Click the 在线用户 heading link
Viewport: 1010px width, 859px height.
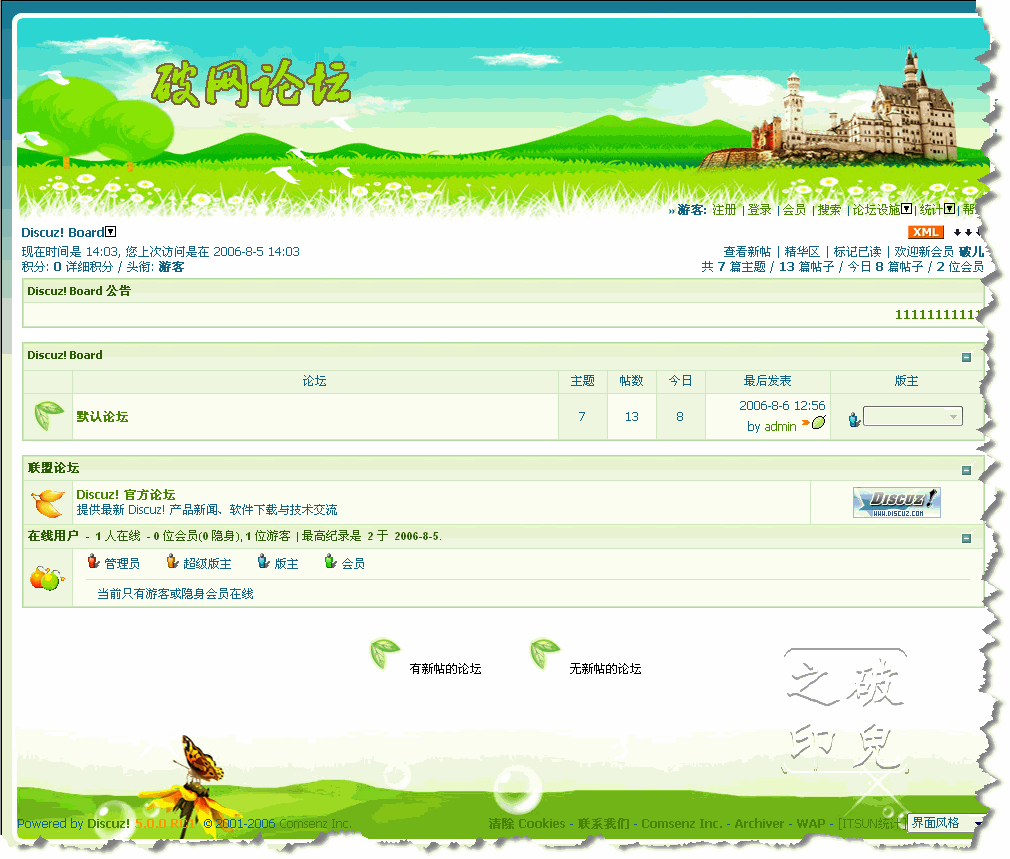[x=53, y=536]
